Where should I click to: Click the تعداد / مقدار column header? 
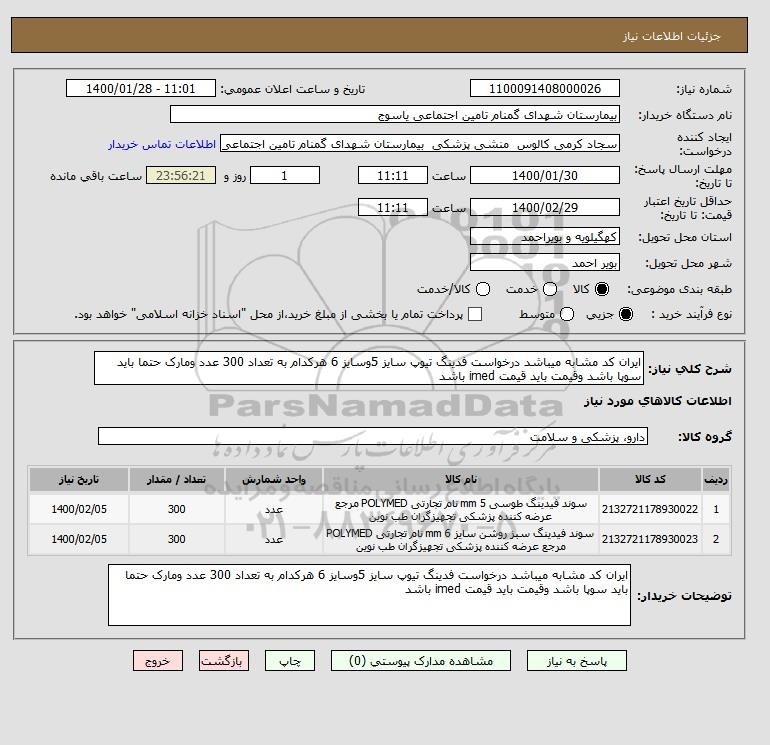click(176, 479)
